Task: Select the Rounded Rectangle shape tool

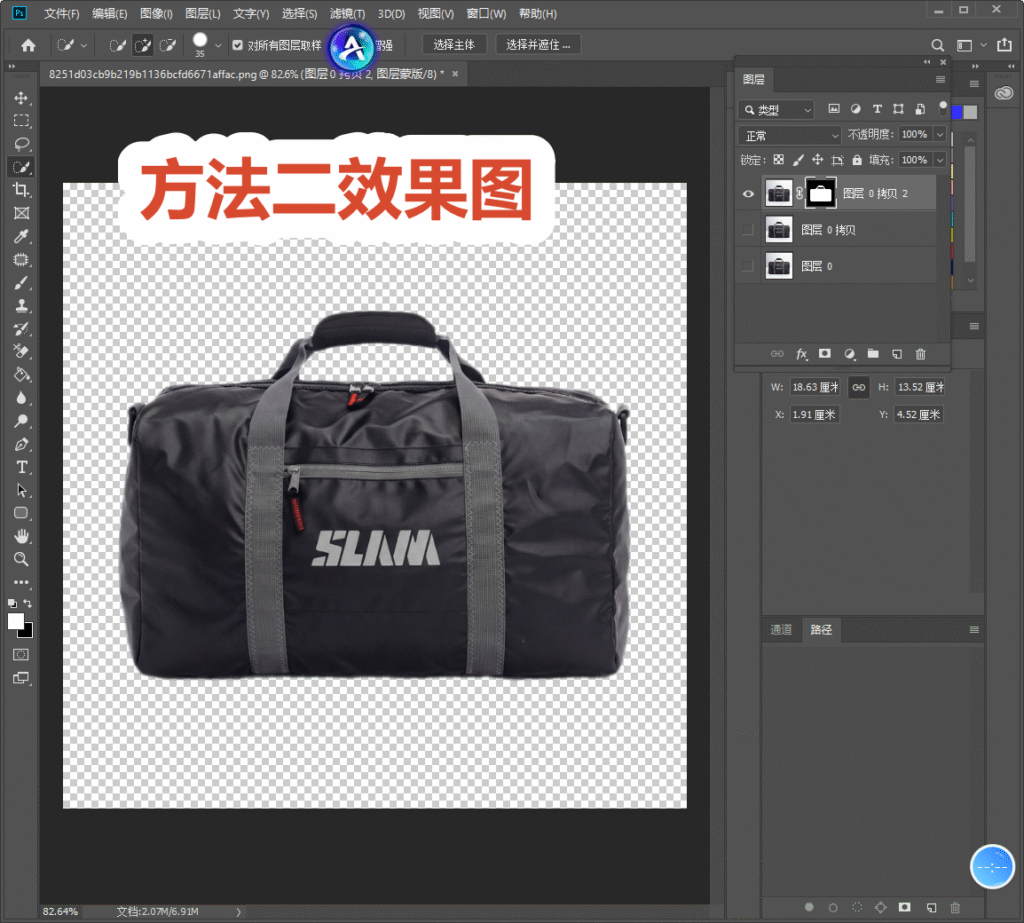Action: (21, 513)
